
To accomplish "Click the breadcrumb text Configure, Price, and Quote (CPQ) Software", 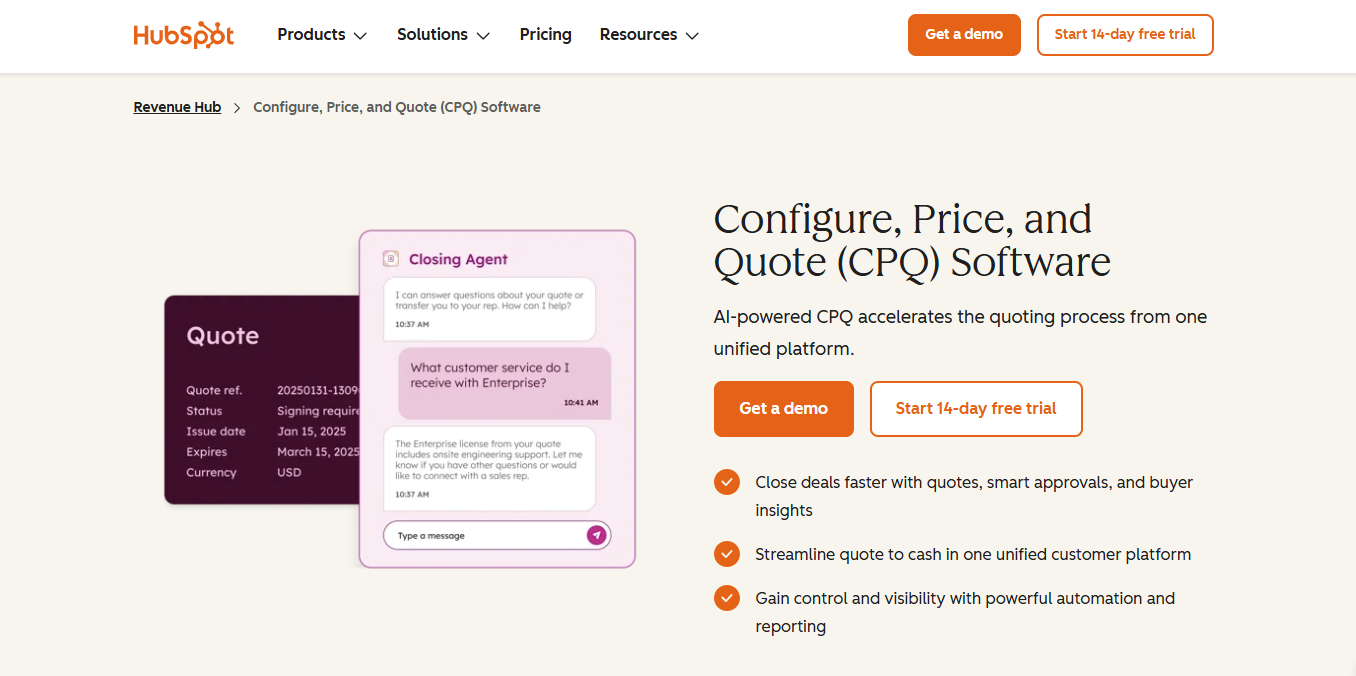I will point(397,107).
